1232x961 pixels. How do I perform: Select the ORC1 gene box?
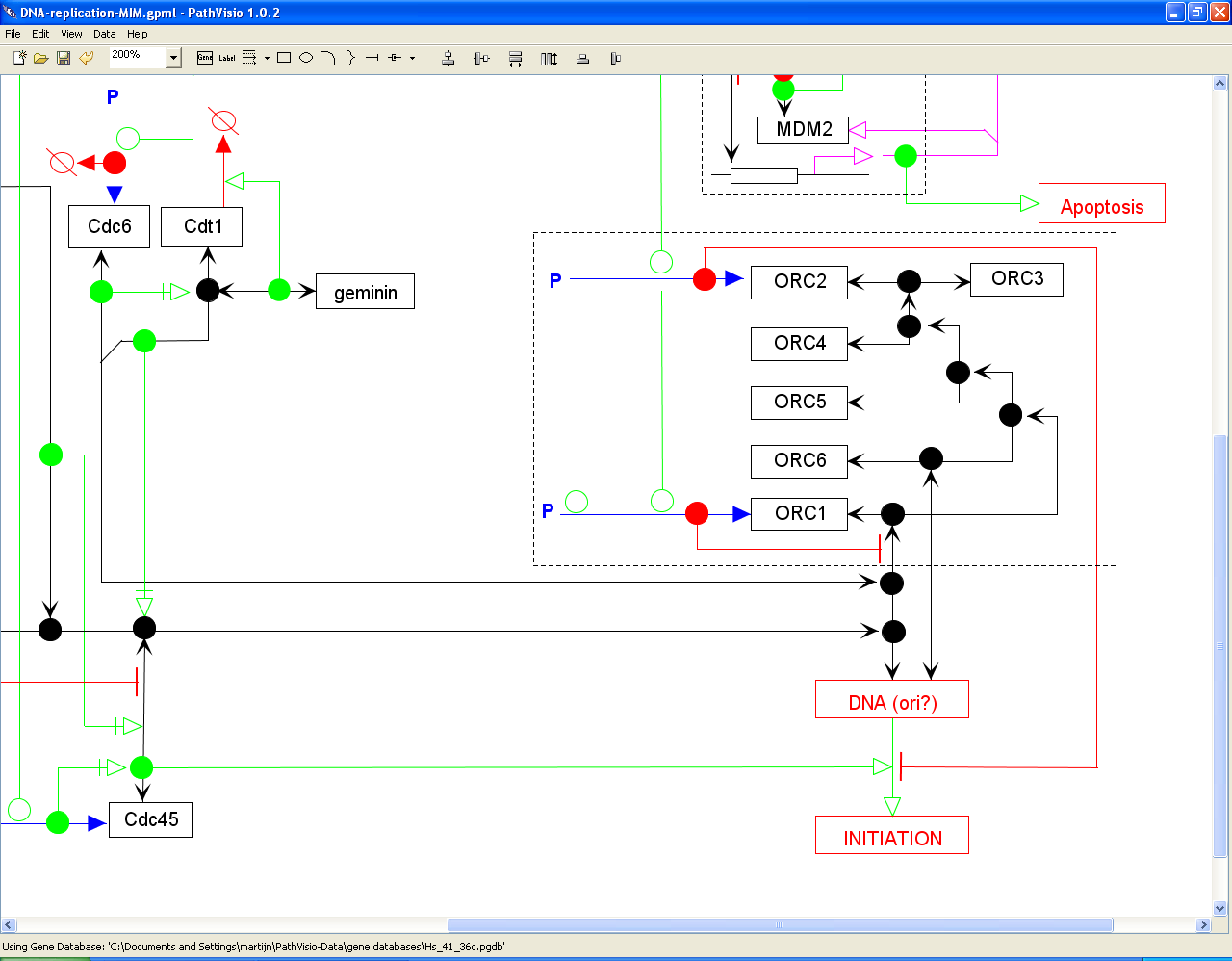click(x=800, y=514)
